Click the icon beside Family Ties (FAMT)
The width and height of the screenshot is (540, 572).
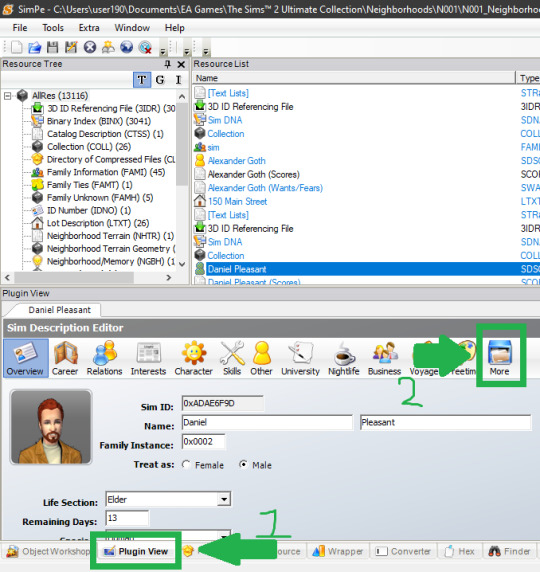37,185
